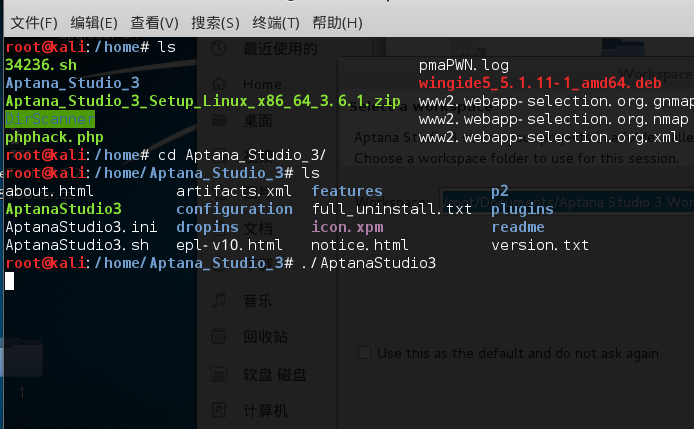Toggle 'Use this as the default' checkbox
The width and height of the screenshot is (694, 429).
(x=364, y=353)
